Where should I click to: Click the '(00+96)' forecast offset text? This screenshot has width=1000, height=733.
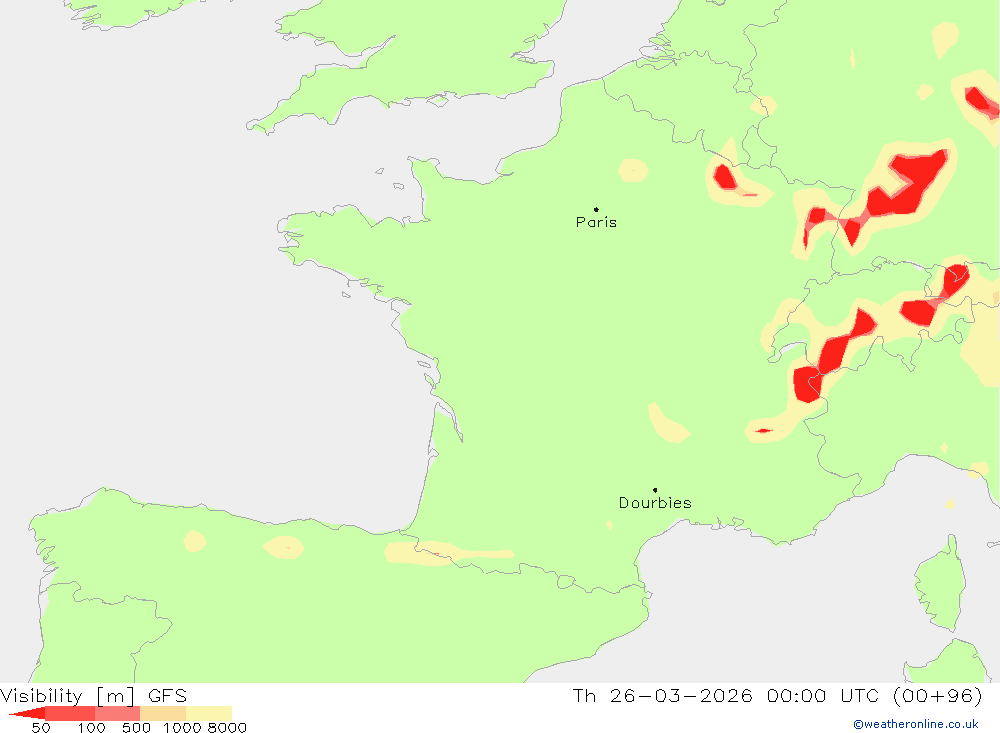pos(938,695)
